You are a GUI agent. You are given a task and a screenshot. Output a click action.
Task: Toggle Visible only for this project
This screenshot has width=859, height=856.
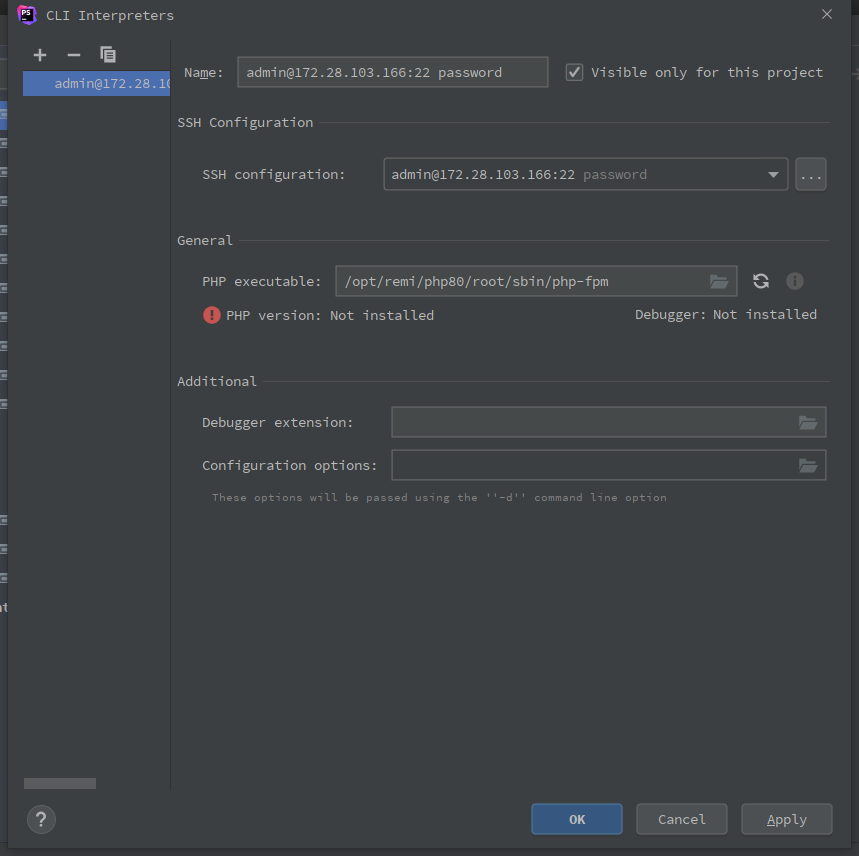574,73
